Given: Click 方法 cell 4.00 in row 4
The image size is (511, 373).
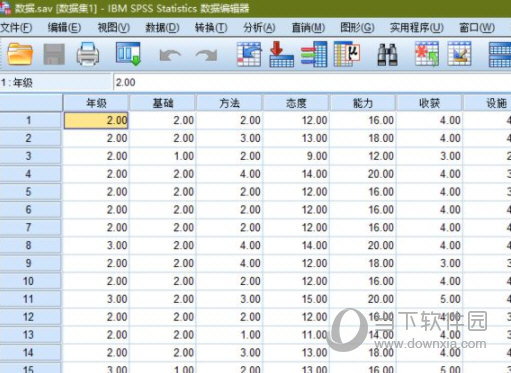Looking at the screenshot, I should [x=229, y=174].
